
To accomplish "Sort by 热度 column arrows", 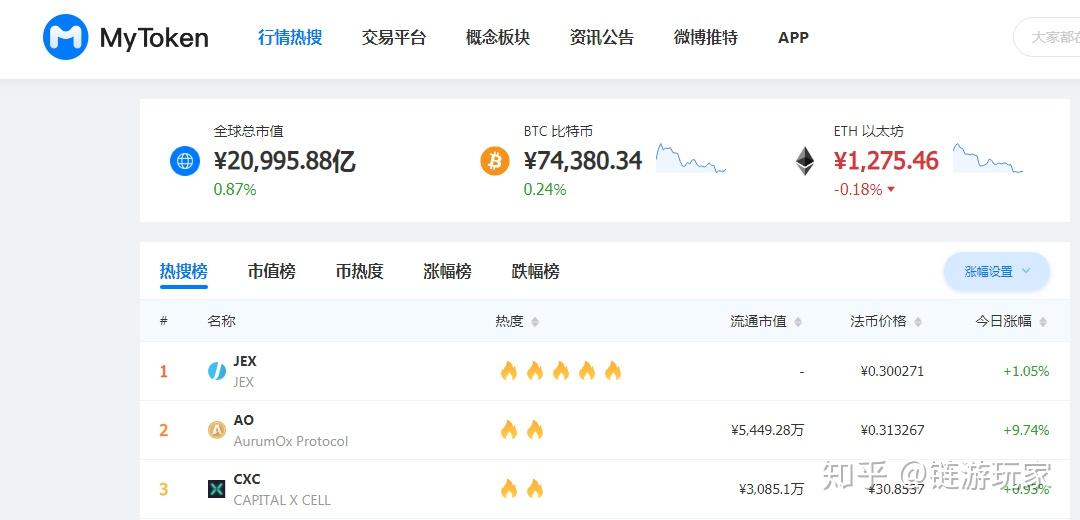I will click(x=535, y=322).
